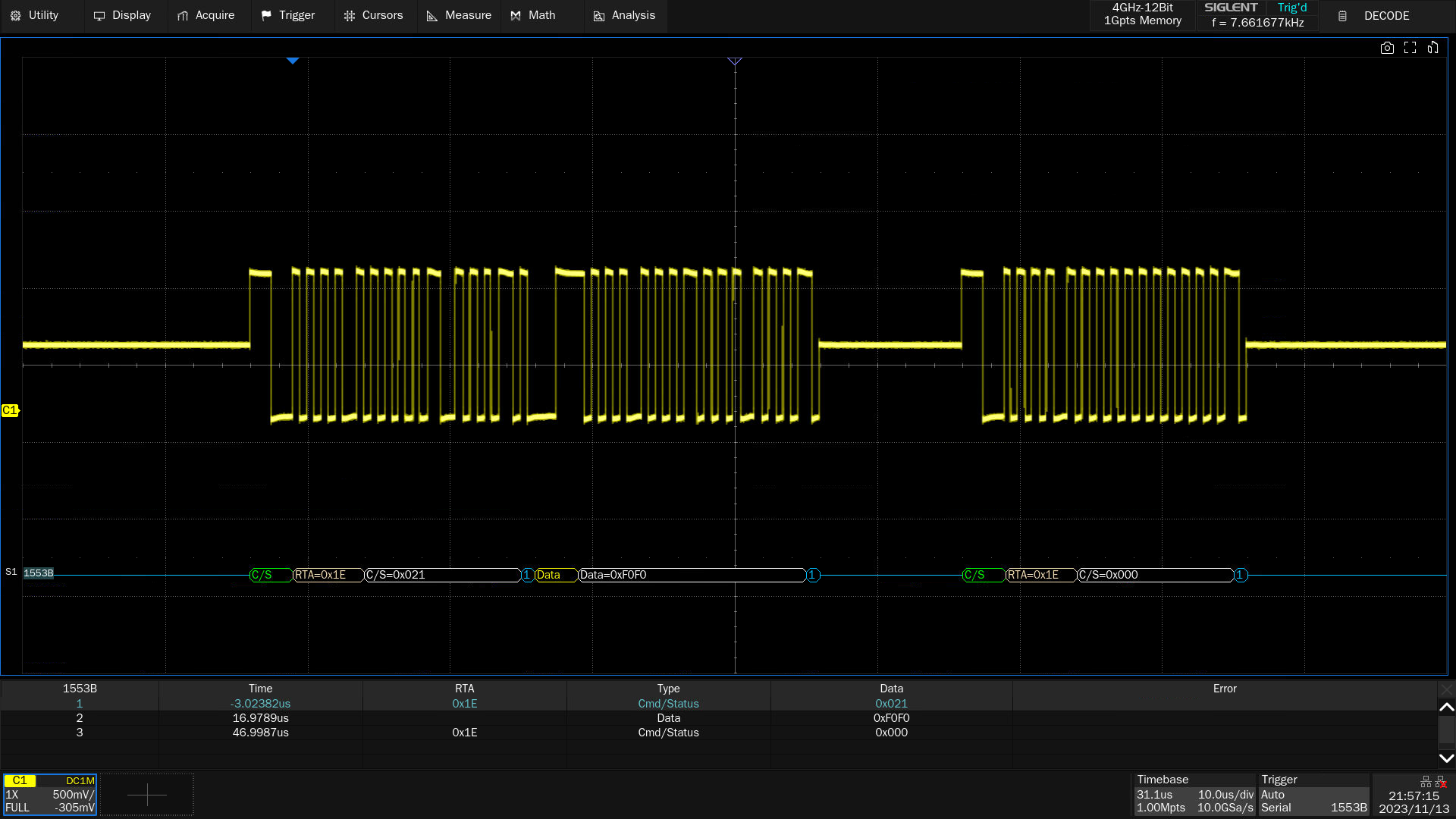Click the add channel plus box
Image resolution: width=1456 pixels, height=819 pixels.
point(146,795)
